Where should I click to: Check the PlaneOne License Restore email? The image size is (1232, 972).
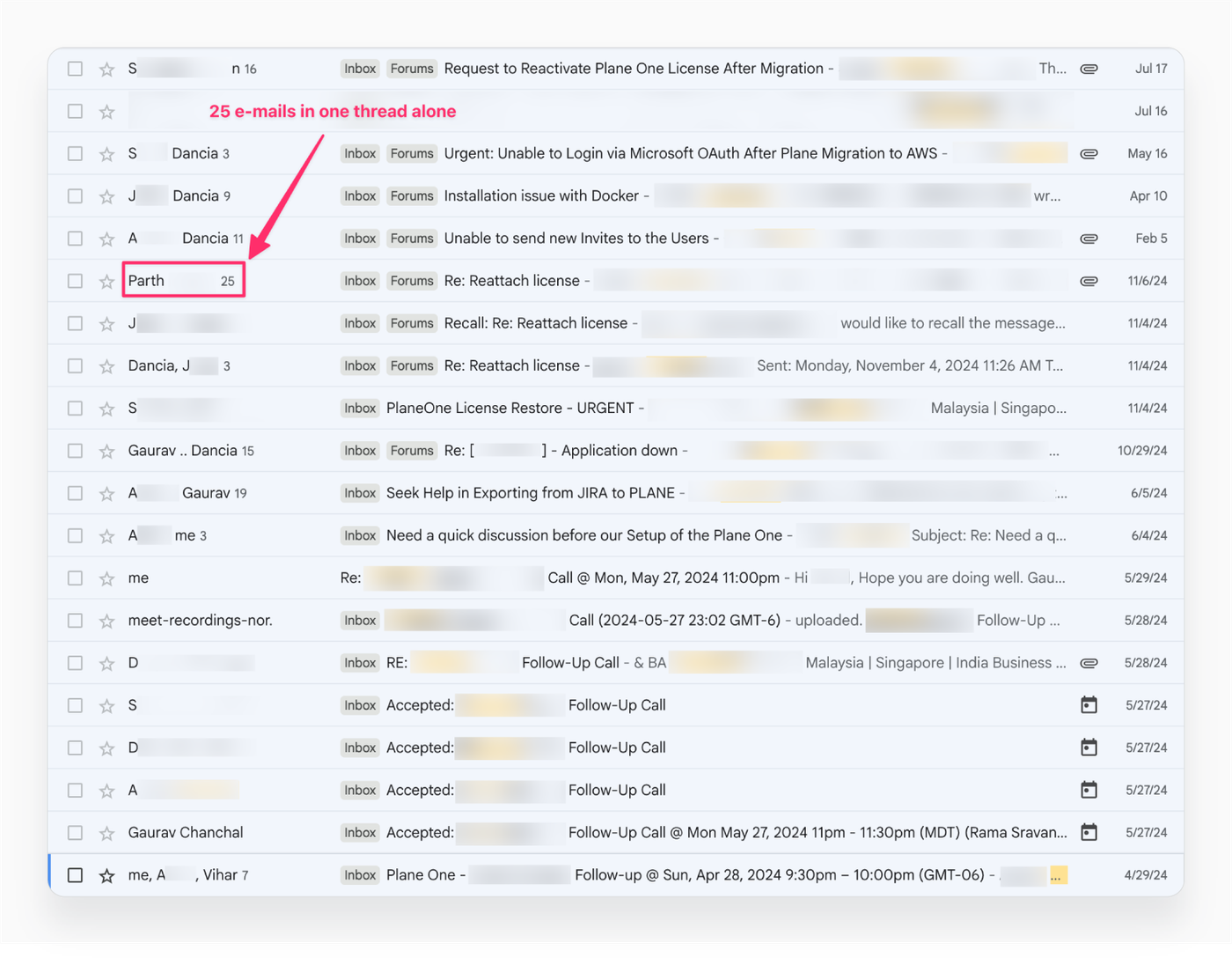tap(75, 409)
